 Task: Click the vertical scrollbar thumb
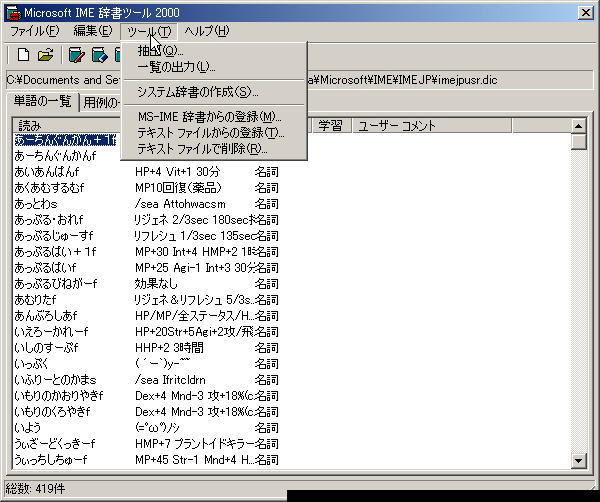click(x=578, y=142)
